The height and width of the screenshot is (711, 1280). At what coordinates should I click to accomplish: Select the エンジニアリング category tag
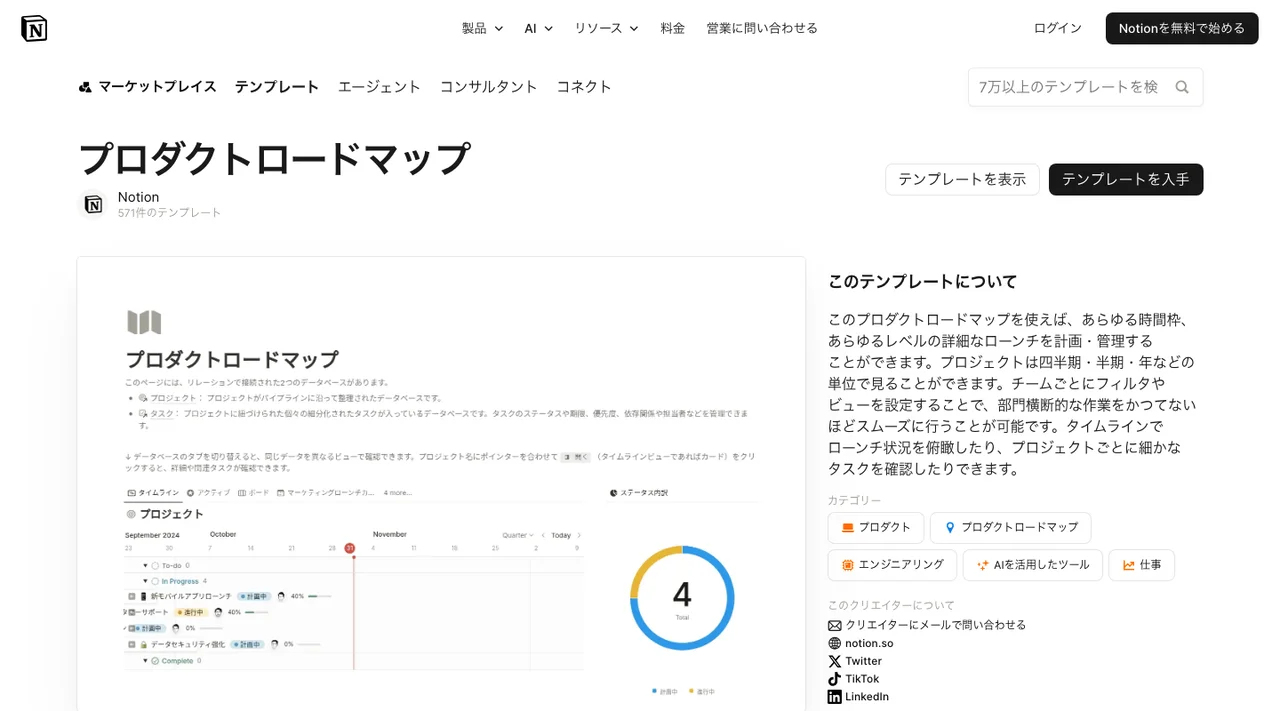pyautogui.click(x=892, y=565)
